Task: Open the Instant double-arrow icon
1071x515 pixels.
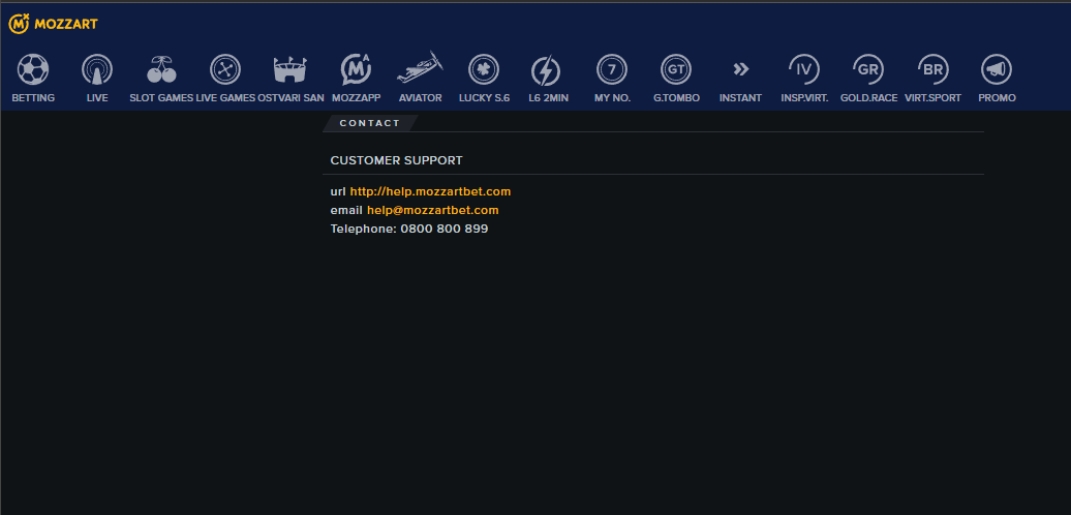Action: coord(740,69)
